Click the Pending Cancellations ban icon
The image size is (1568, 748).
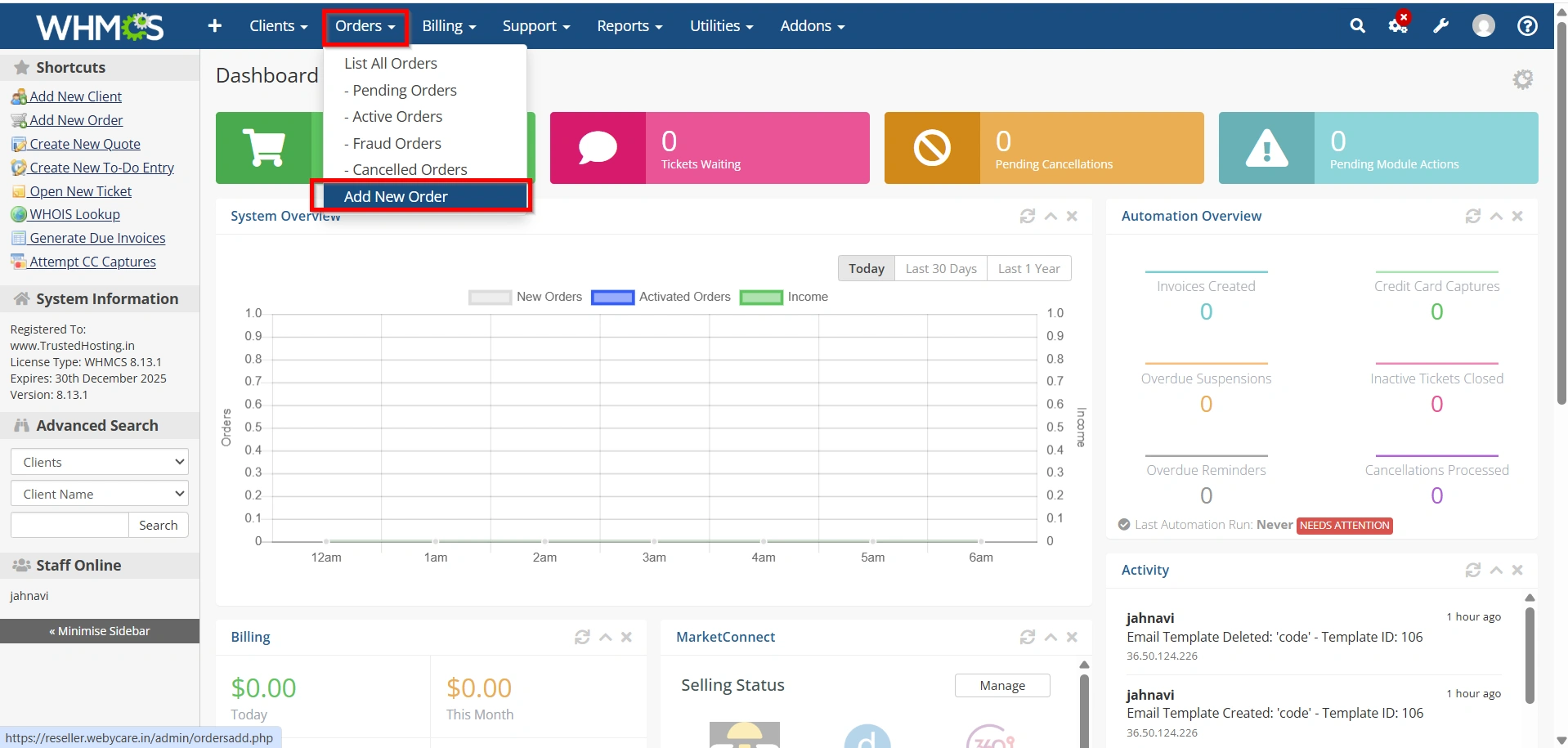coord(932,148)
